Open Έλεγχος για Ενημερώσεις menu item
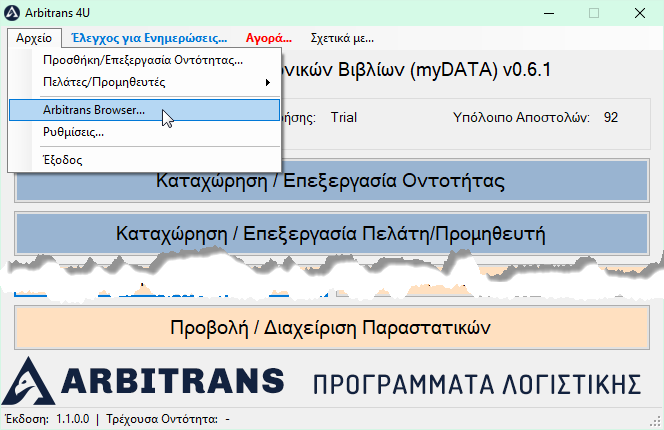Screen dimensions: 664x430 pyautogui.click(x=149, y=38)
